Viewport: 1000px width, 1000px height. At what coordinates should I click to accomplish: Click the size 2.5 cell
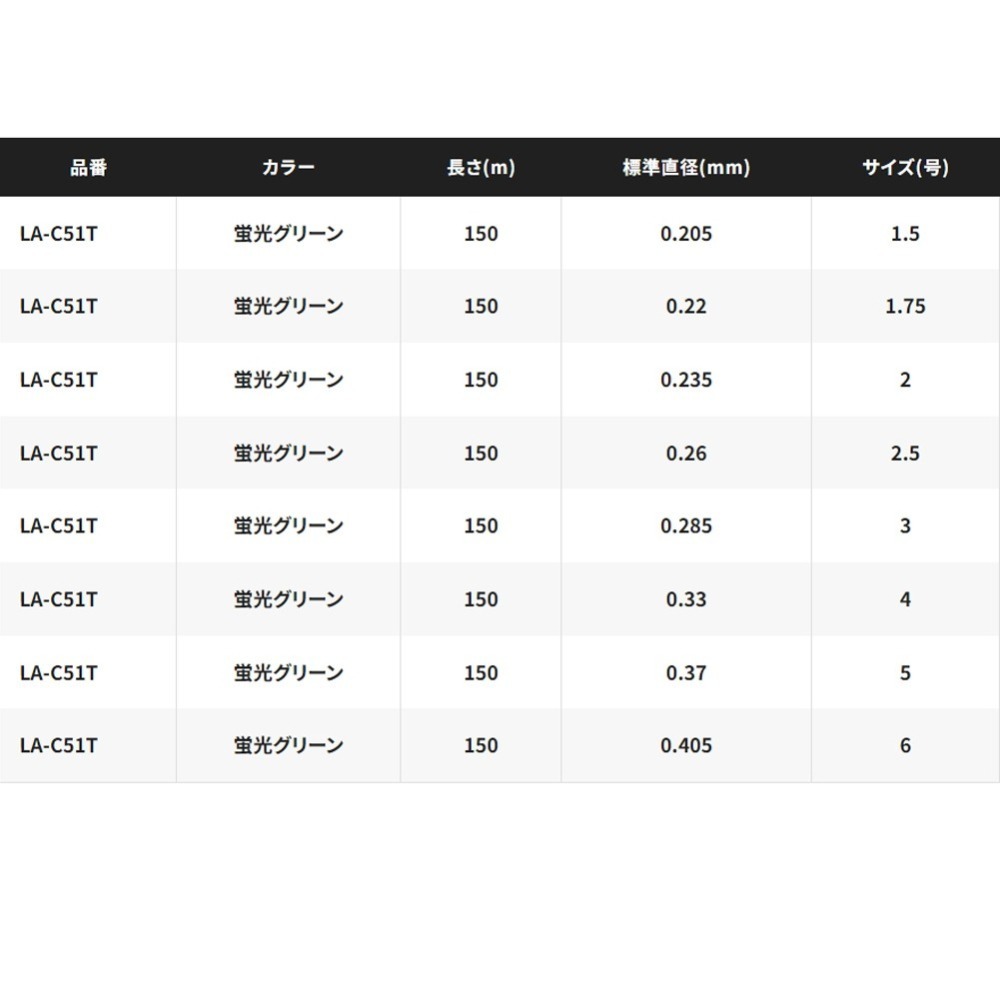[x=904, y=453]
